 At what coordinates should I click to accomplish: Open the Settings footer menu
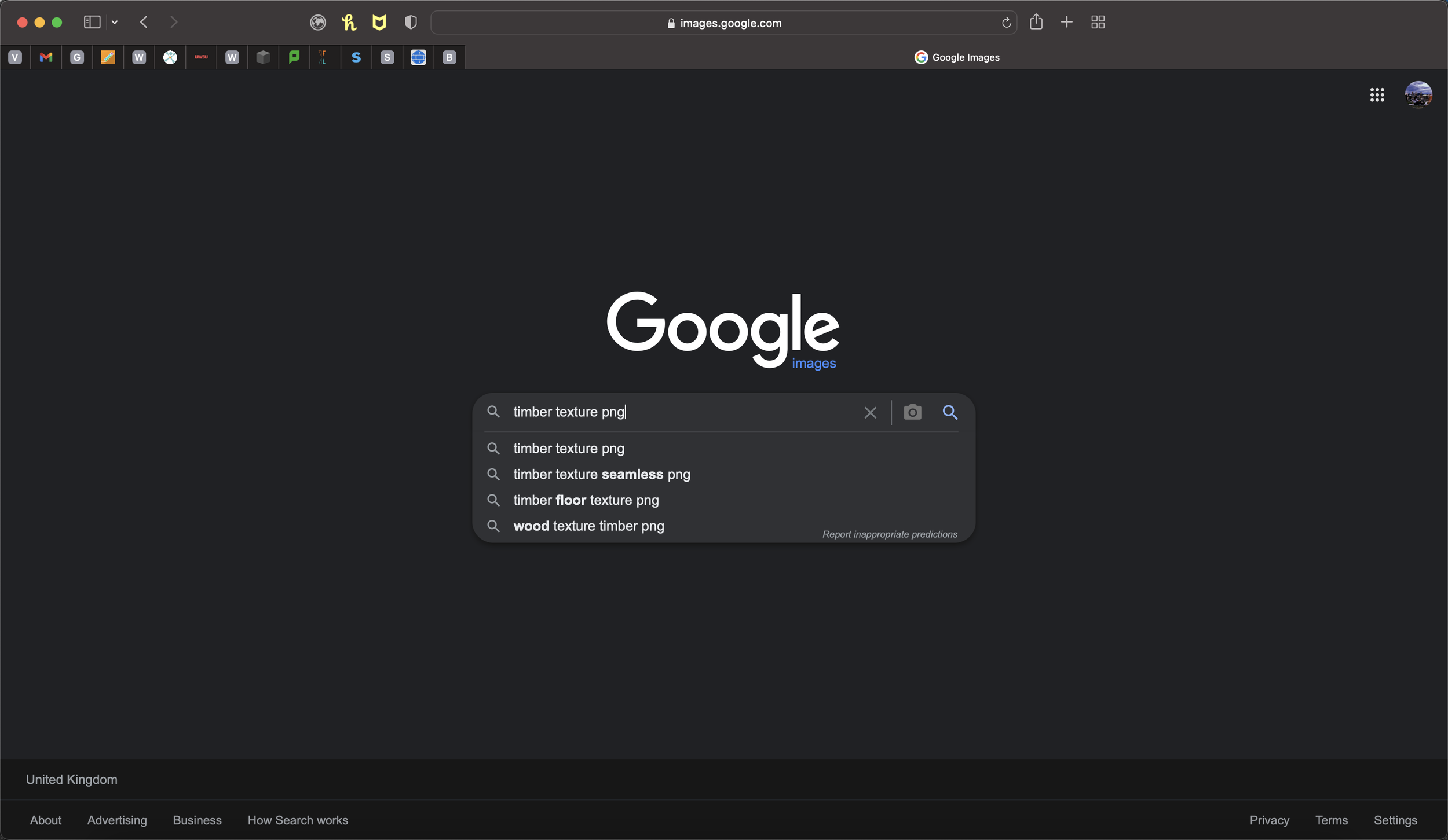[1395, 820]
